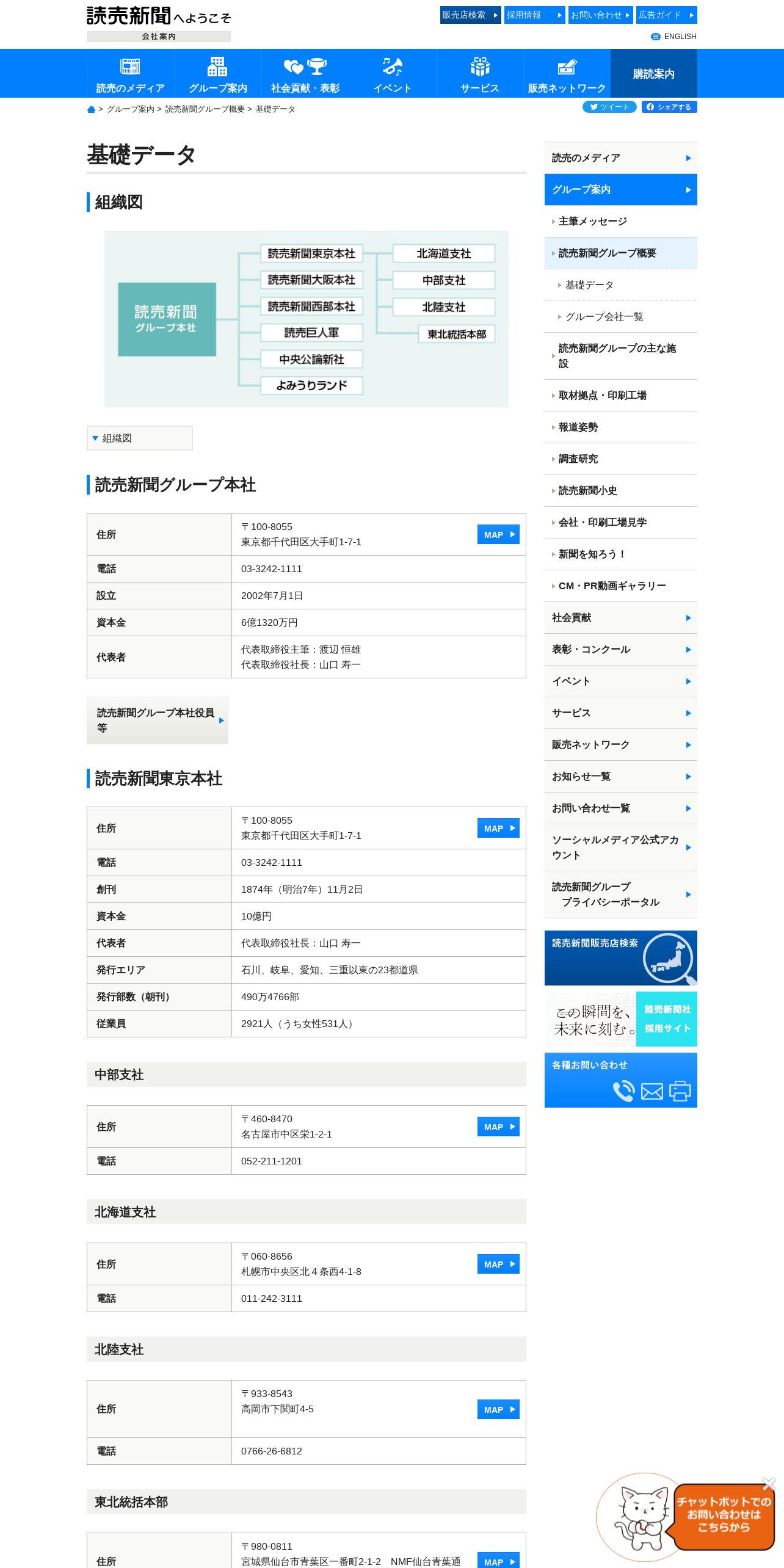Open 新聞を知ろう！ in the sidebar

621,554
